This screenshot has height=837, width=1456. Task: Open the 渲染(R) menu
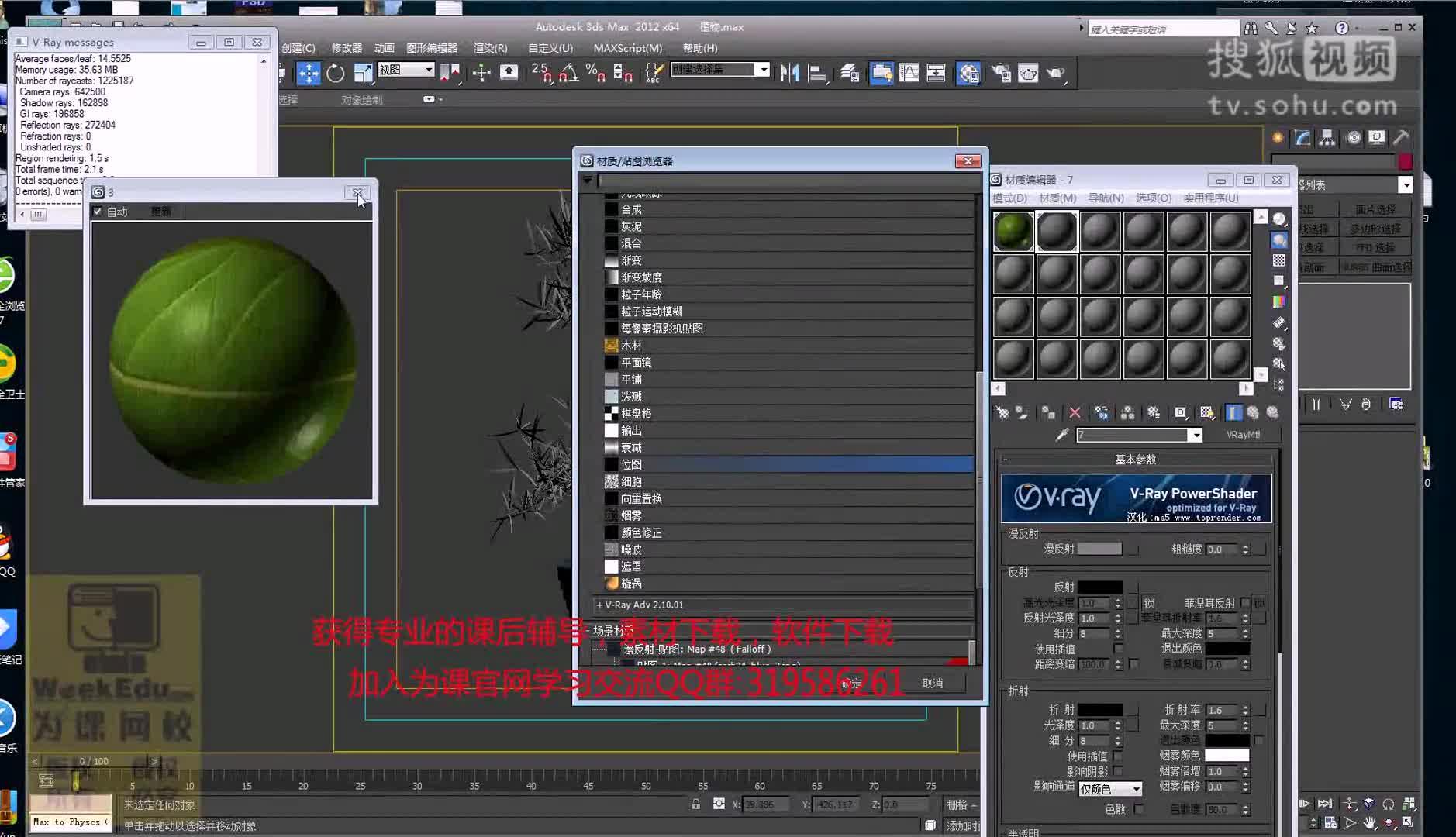(x=490, y=48)
